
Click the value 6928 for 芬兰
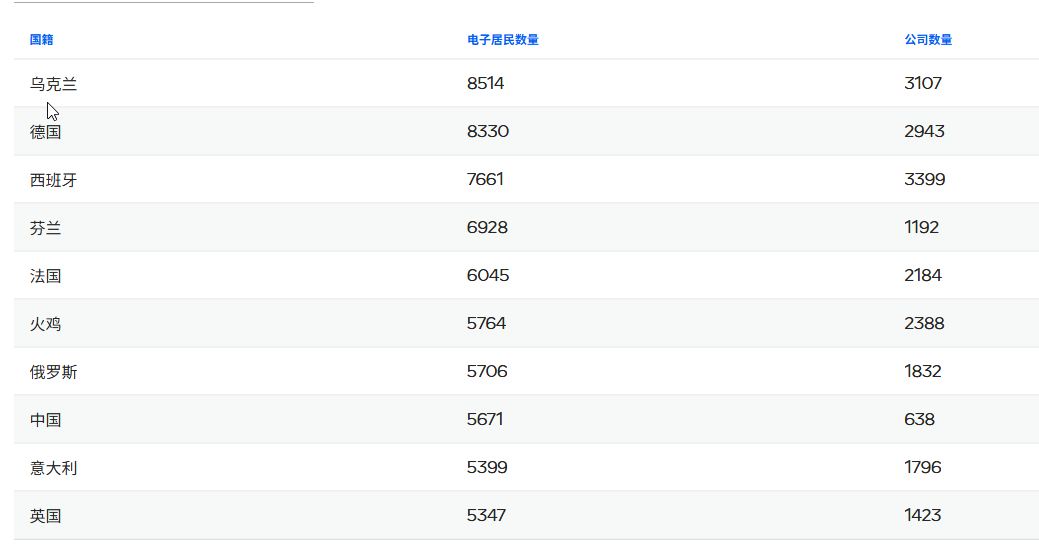[487, 228]
